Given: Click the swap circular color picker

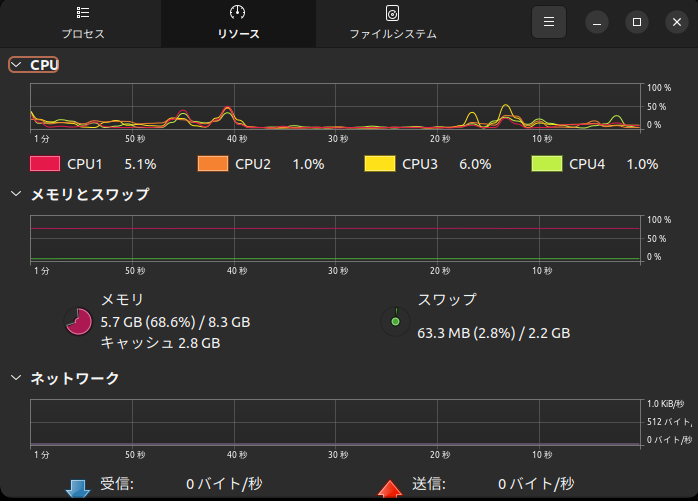Looking at the screenshot, I should coord(395,322).
